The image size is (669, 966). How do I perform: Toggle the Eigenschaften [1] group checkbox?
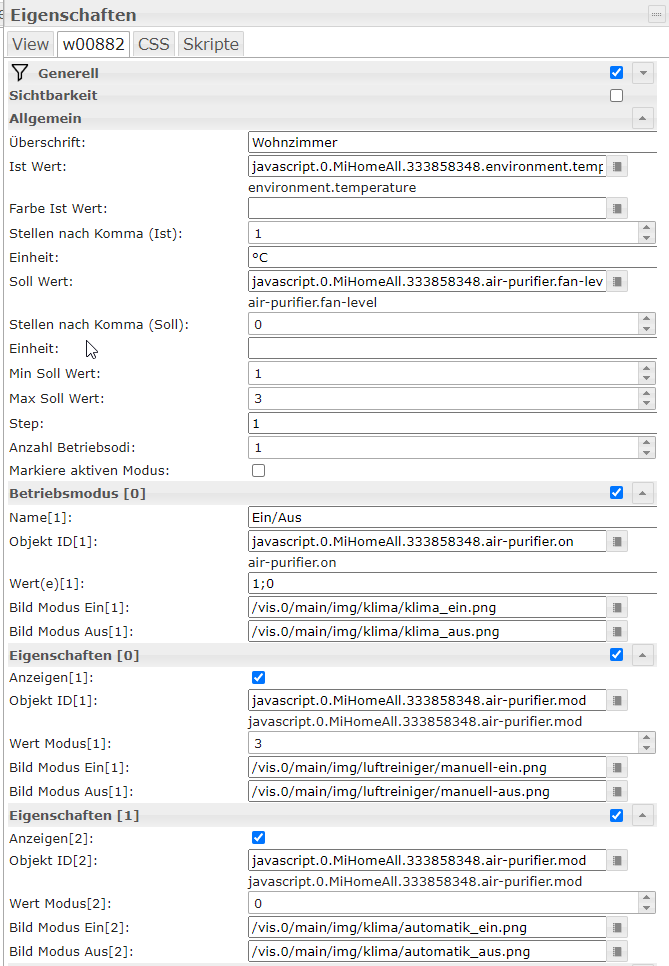[617, 816]
